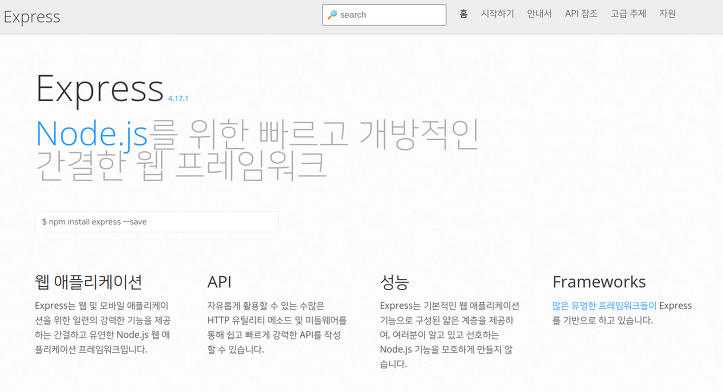Click the paragraph under 웹 애플리케이션 heading

(103, 327)
